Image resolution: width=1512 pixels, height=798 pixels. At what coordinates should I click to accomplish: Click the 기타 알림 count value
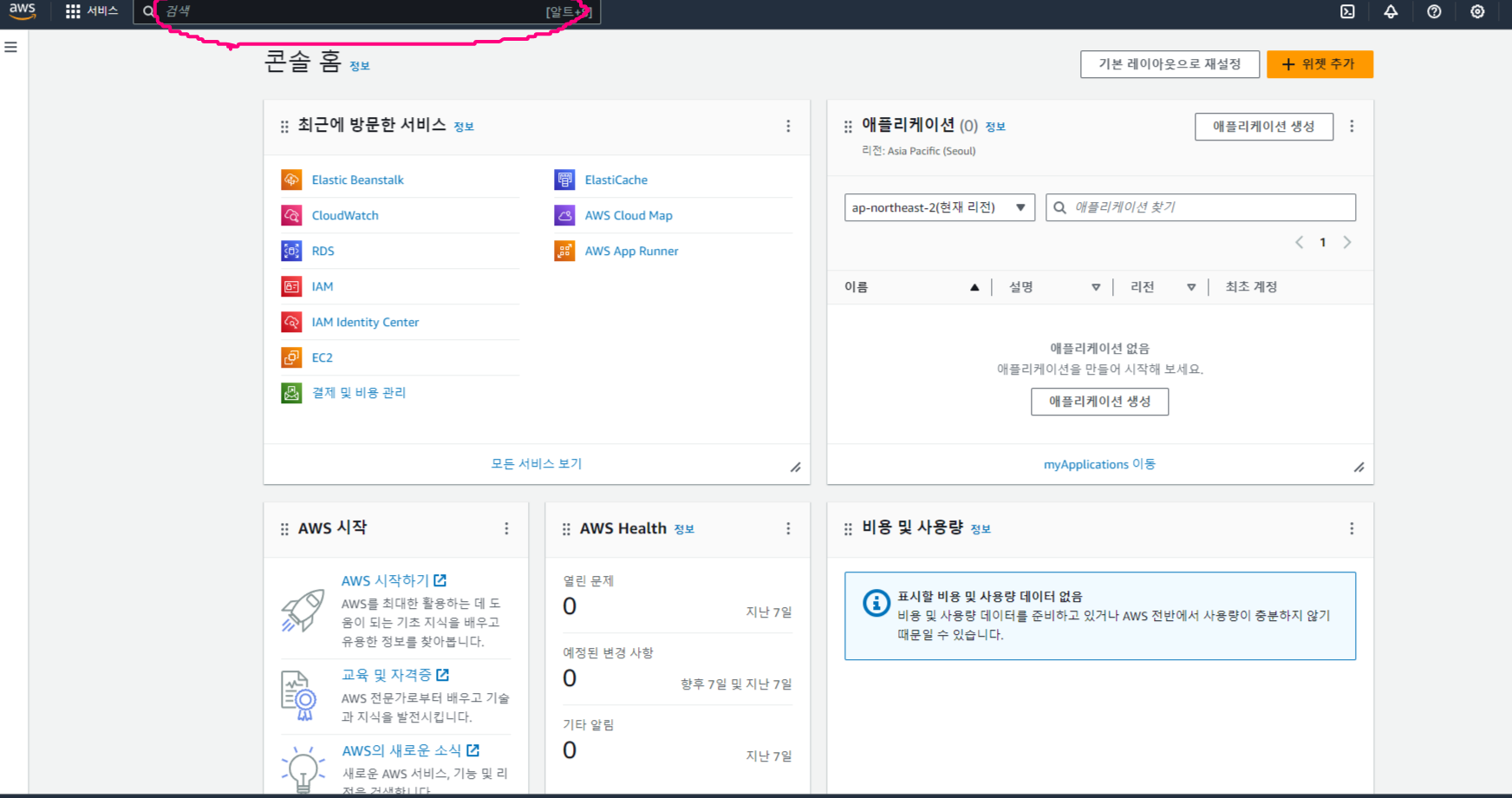[570, 750]
